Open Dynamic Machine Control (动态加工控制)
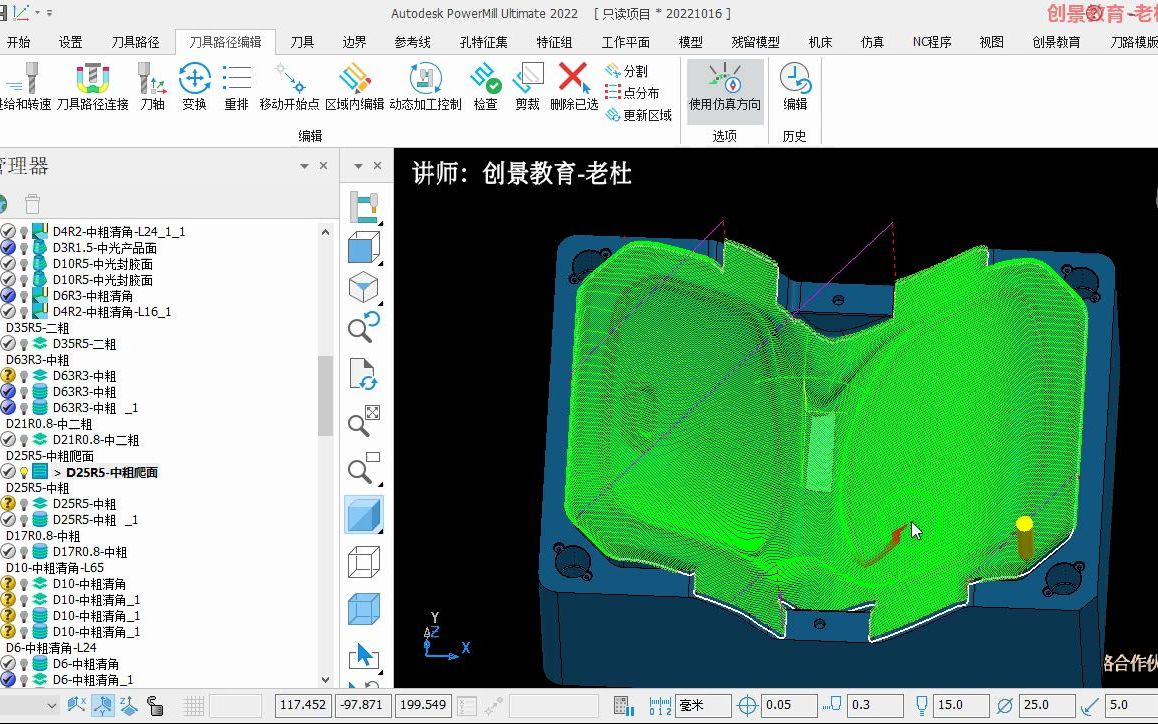The height and width of the screenshot is (724, 1158). pyautogui.click(x=425, y=86)
